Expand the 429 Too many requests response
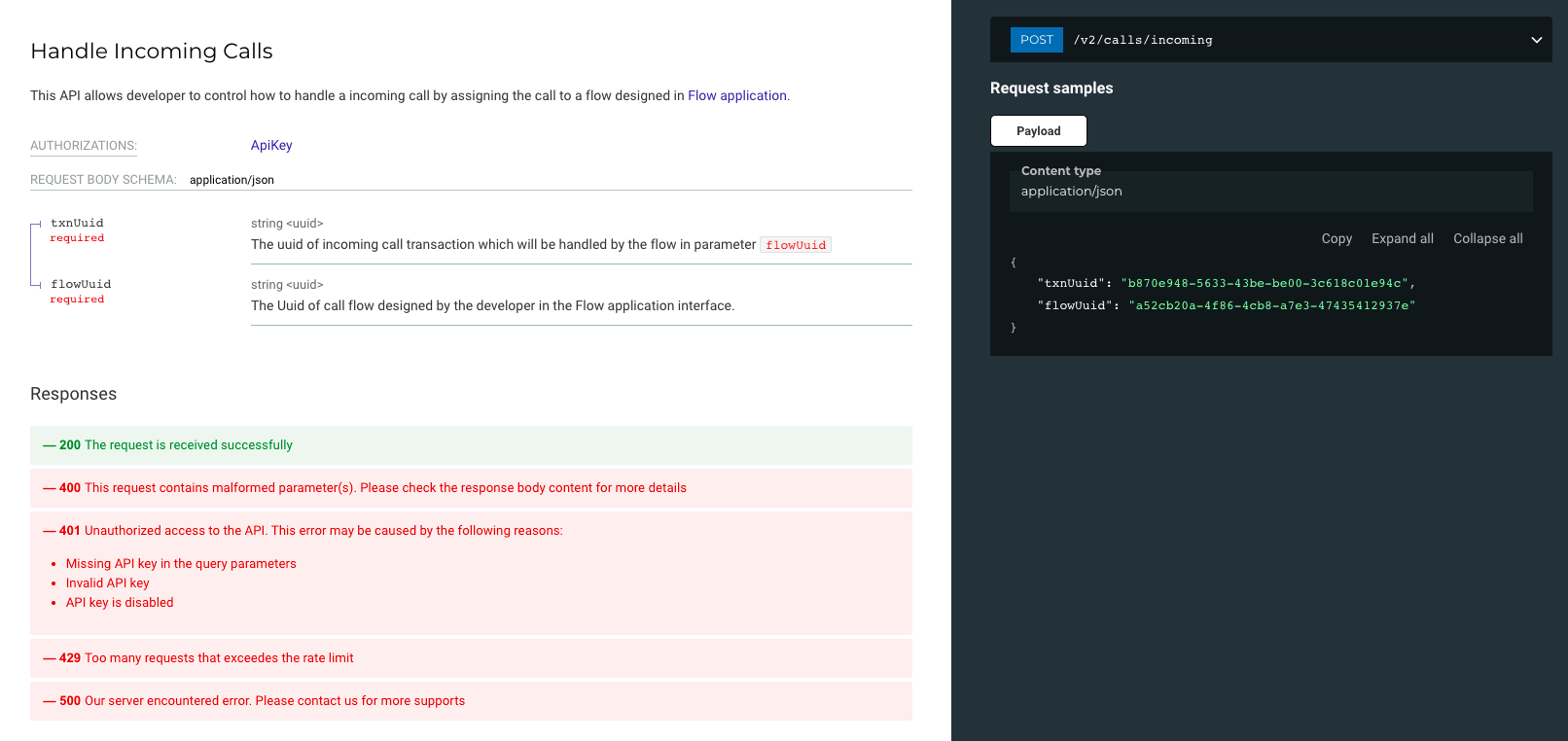This screenshot has height=741, width=1568. point(471,658)
